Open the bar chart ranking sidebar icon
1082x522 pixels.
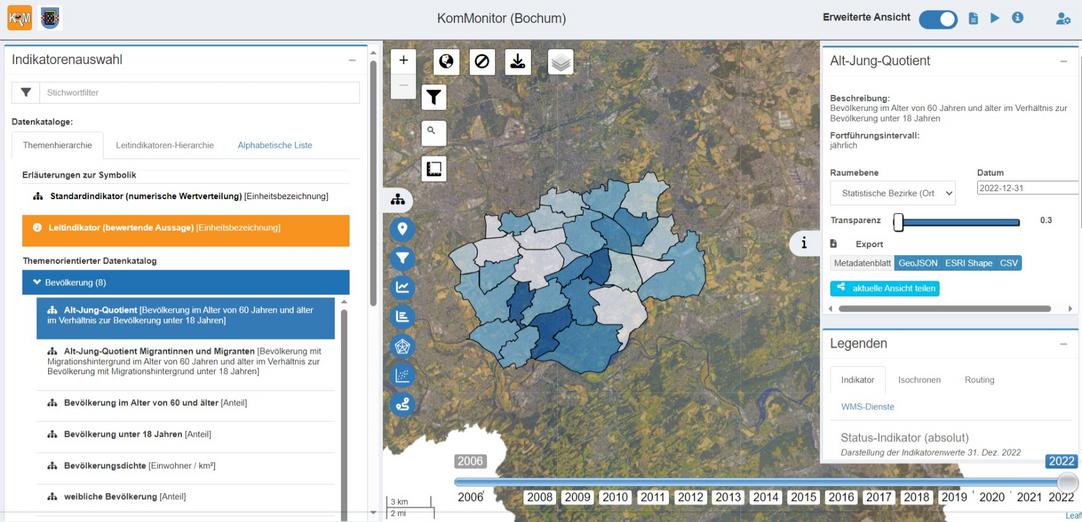pos(403,317)
